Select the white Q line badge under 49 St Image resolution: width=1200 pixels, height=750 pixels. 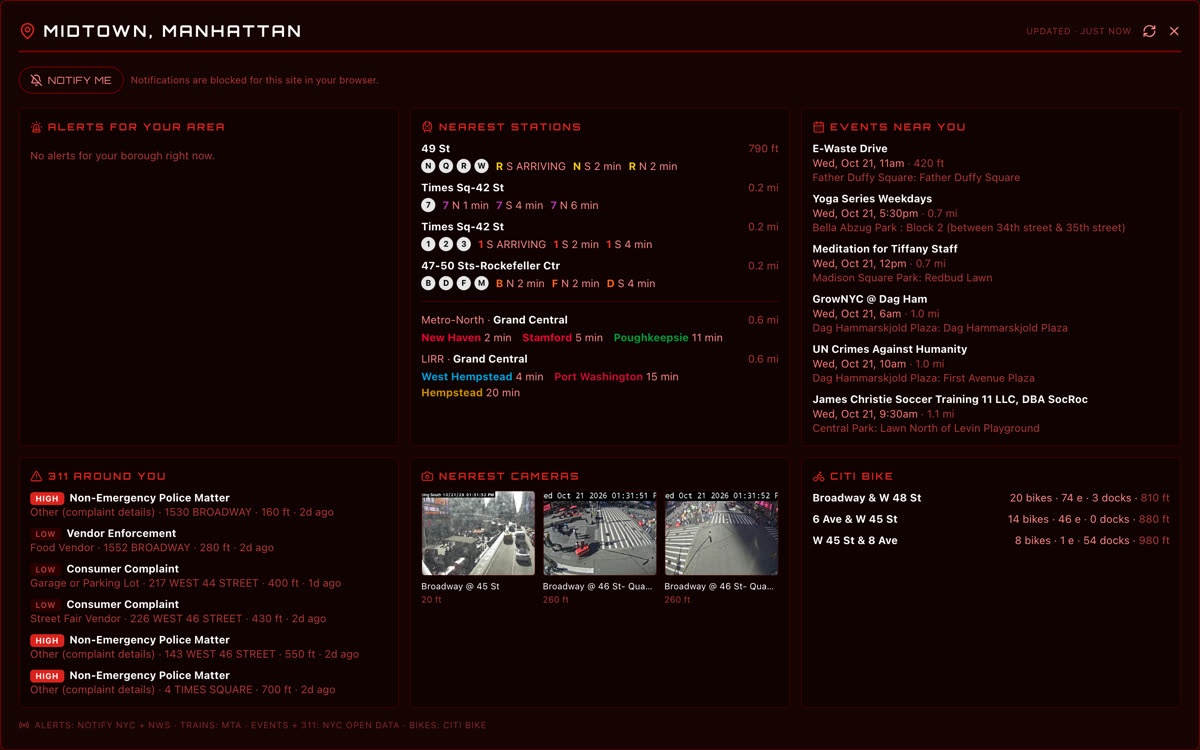(x=446, y=166)
